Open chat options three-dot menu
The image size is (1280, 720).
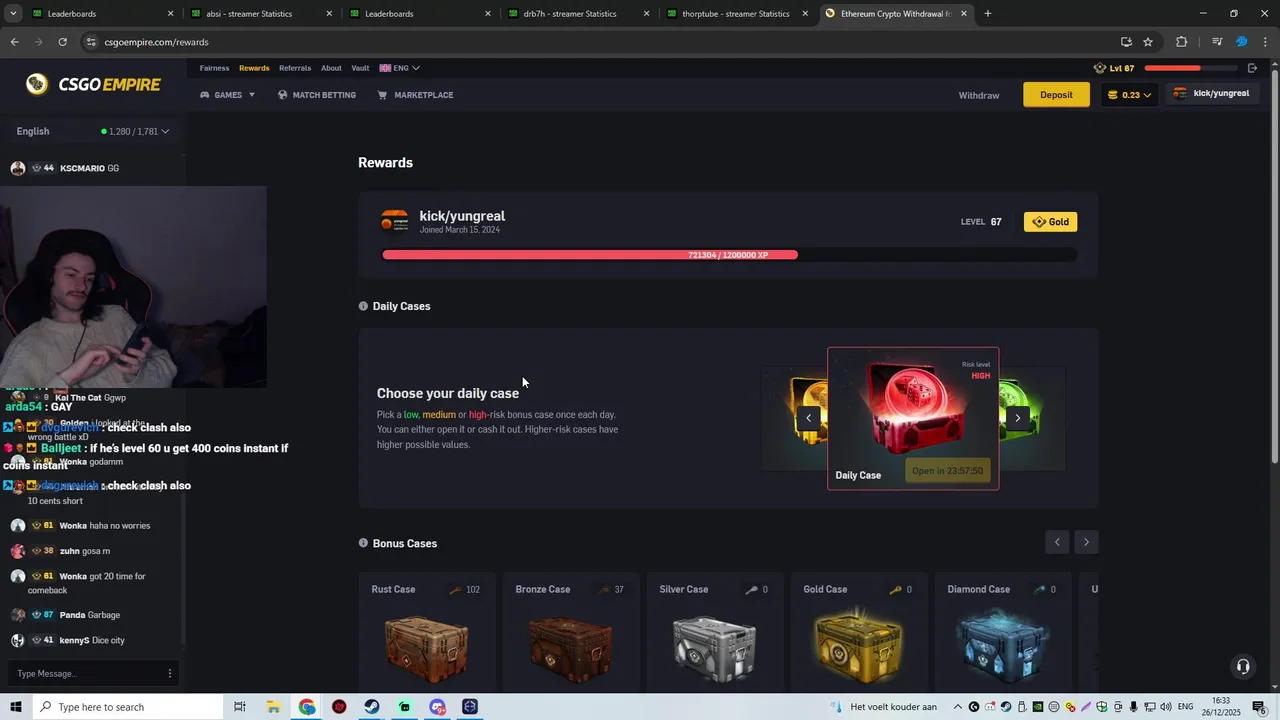coord(170,673)
